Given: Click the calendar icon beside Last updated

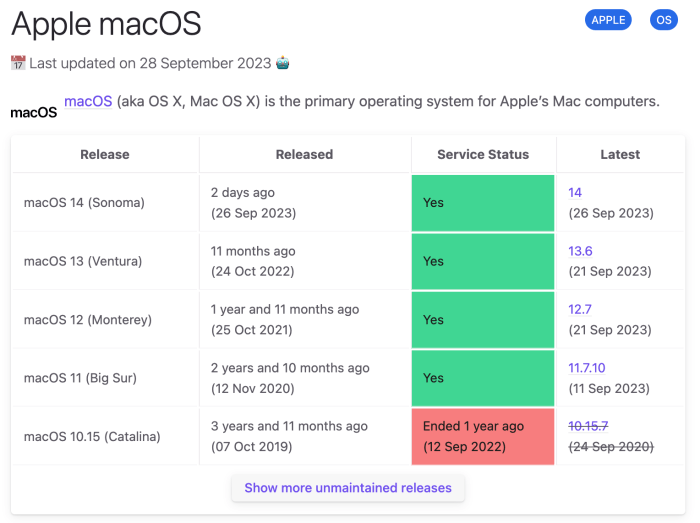Looking at the screenshot, I should (x=18, y=63).
